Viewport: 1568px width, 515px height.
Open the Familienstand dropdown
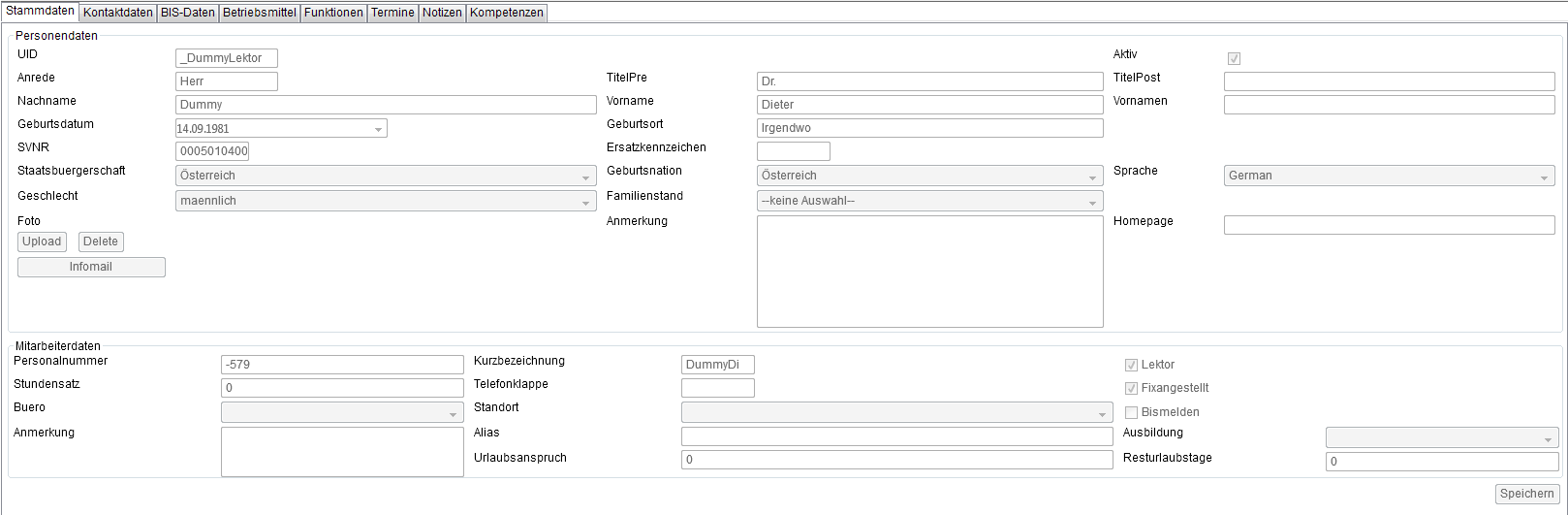click(x=1092, y=202)
